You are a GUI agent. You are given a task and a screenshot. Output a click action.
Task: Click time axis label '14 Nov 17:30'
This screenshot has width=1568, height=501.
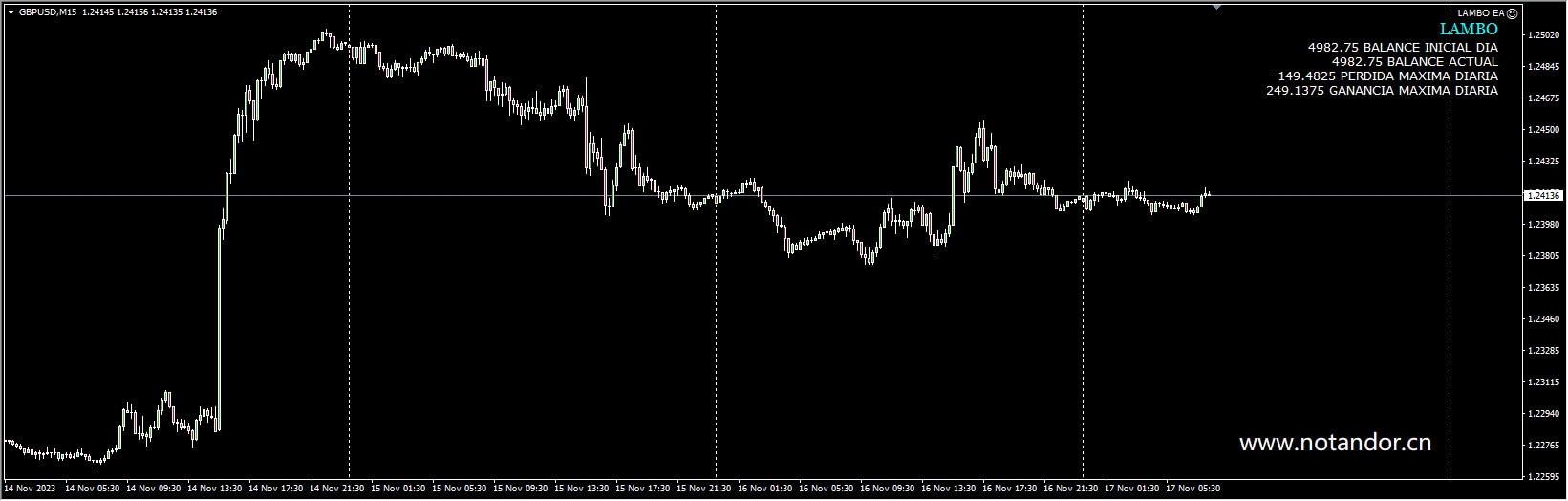276,488
